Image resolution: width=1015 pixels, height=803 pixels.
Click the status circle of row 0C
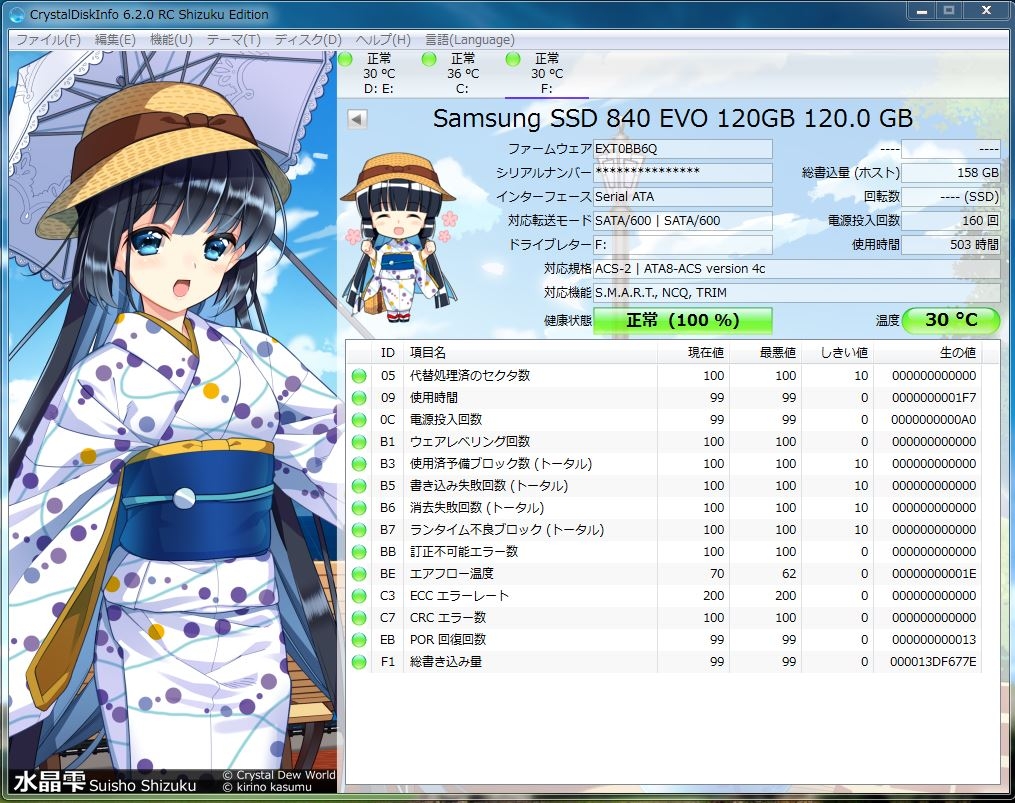pyautogui.click(x=359, y=420)
